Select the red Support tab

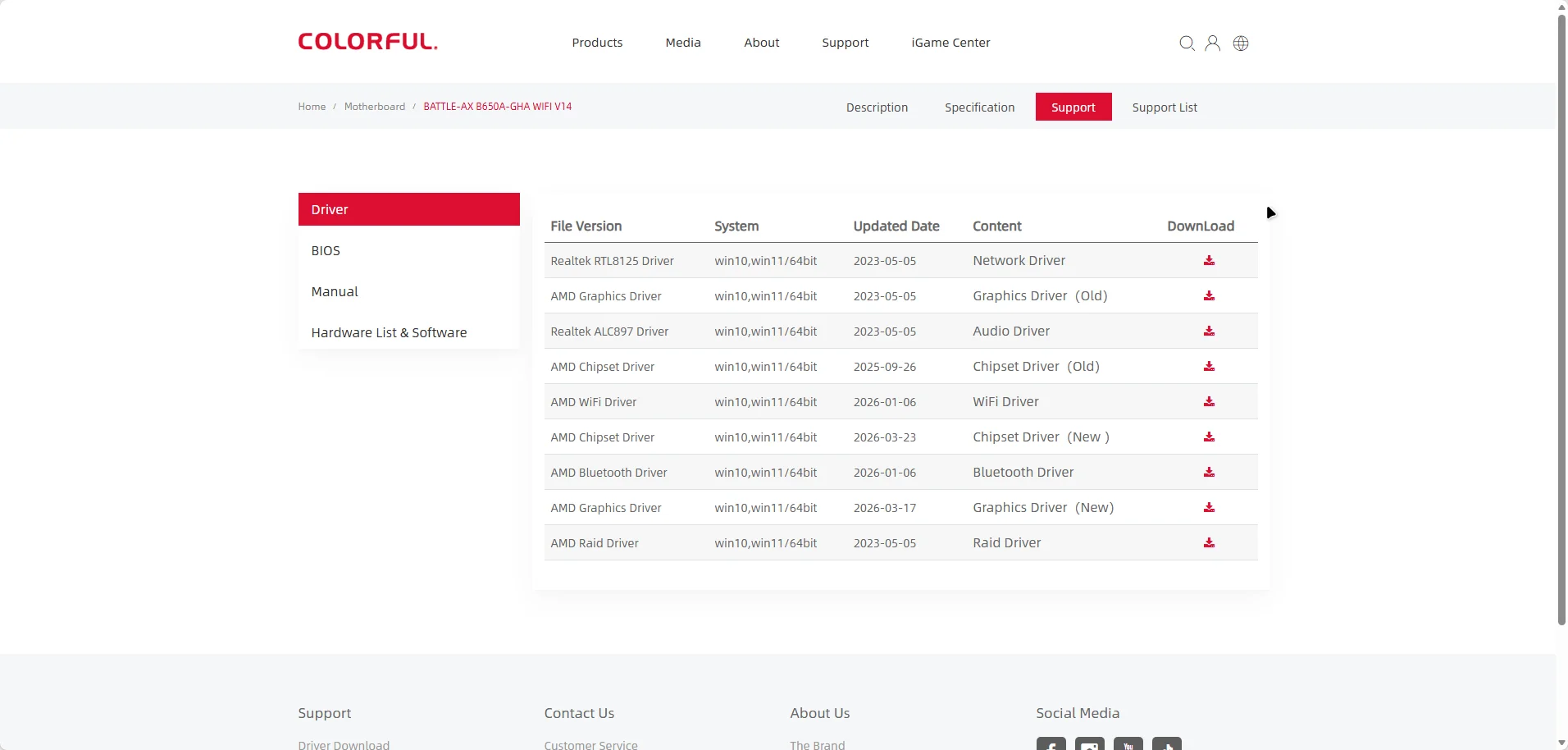[1073, 107]
